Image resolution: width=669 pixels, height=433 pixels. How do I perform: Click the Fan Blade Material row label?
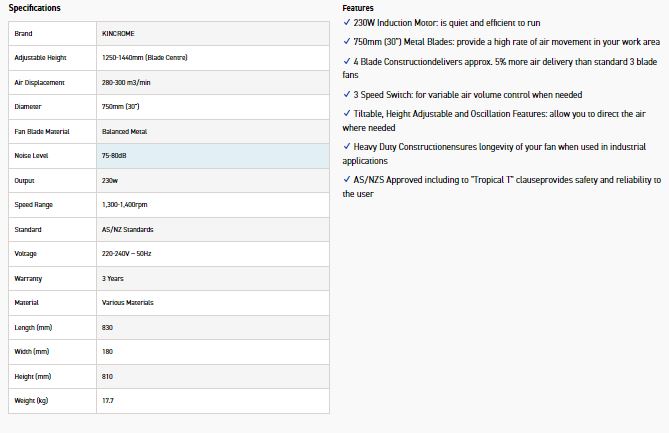click(42, 131)
